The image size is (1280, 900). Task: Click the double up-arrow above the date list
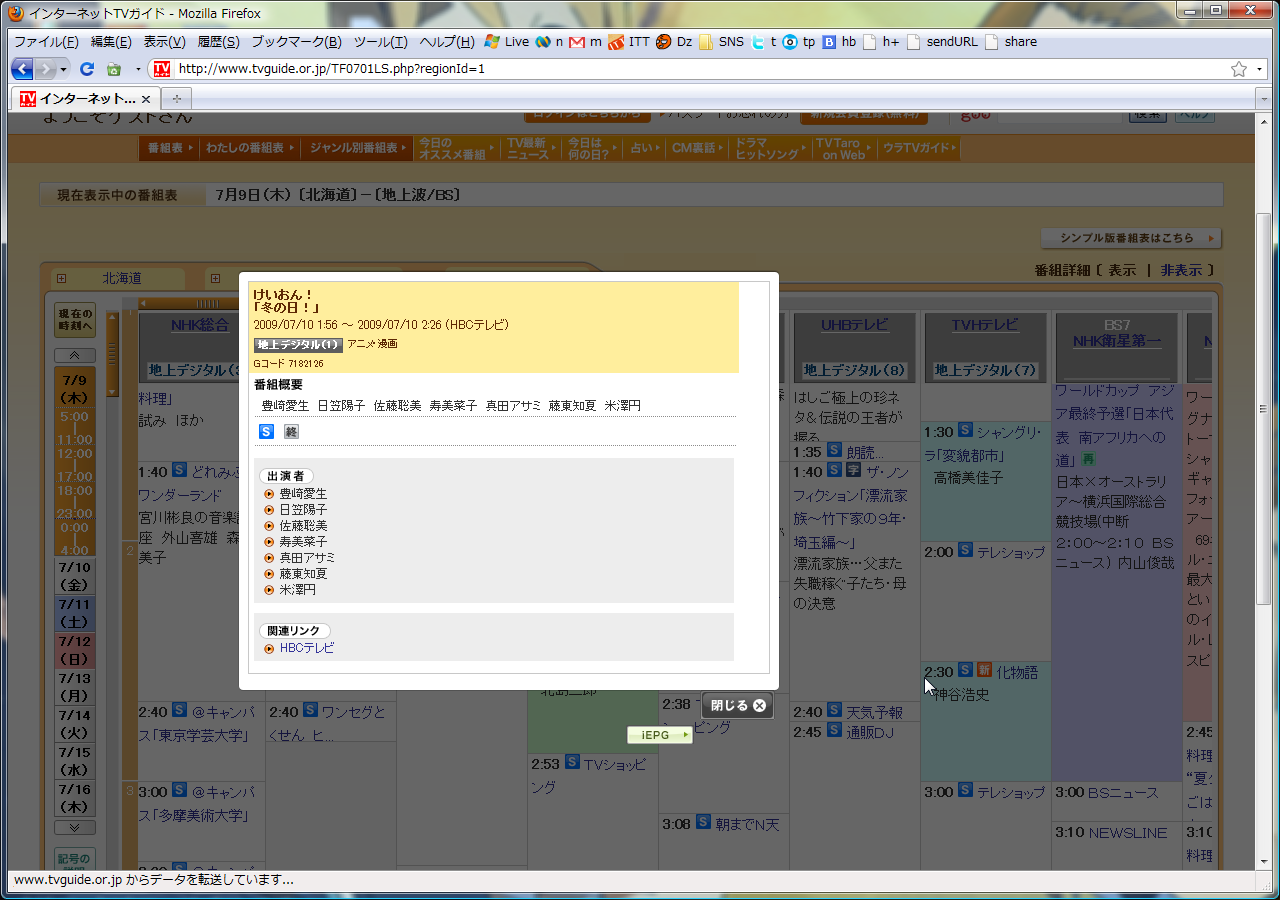click(75, 355)
